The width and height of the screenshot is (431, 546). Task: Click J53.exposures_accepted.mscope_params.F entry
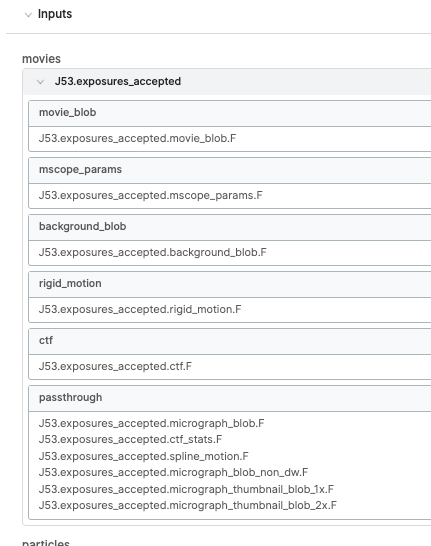(150, 195)
